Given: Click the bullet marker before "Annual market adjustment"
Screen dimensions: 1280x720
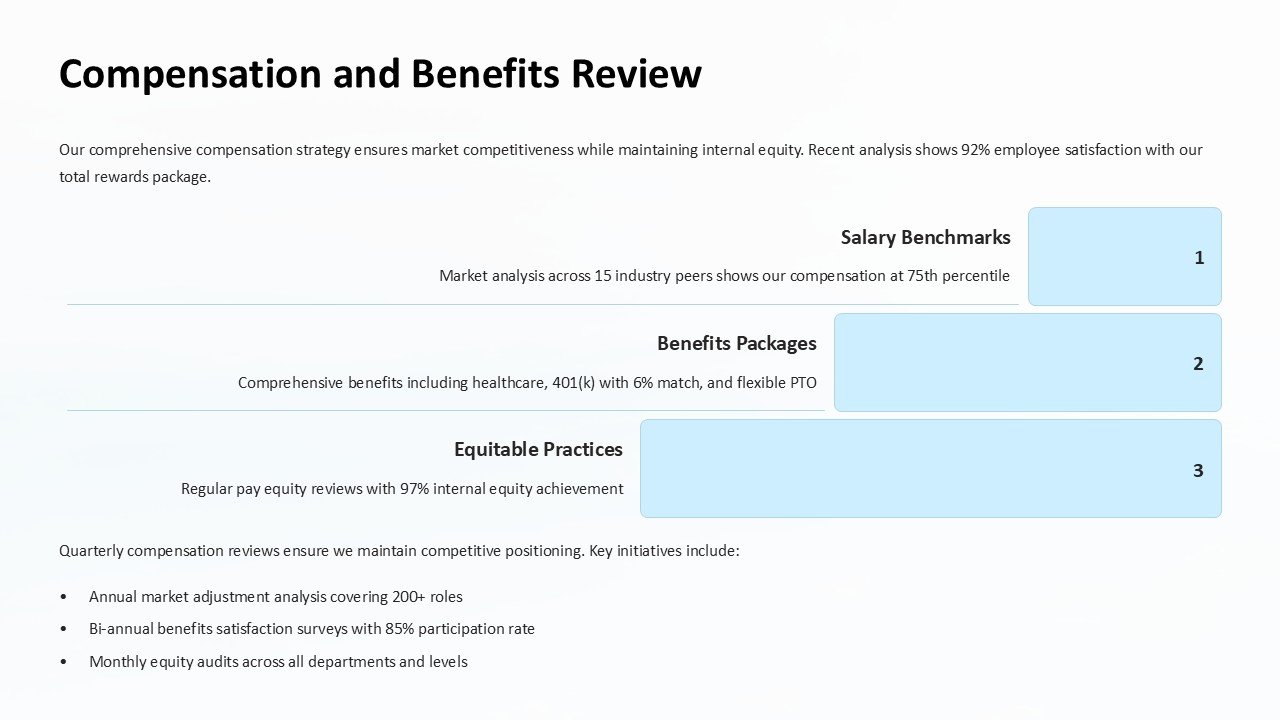Looking at the screenshot, I should [64, 597].
